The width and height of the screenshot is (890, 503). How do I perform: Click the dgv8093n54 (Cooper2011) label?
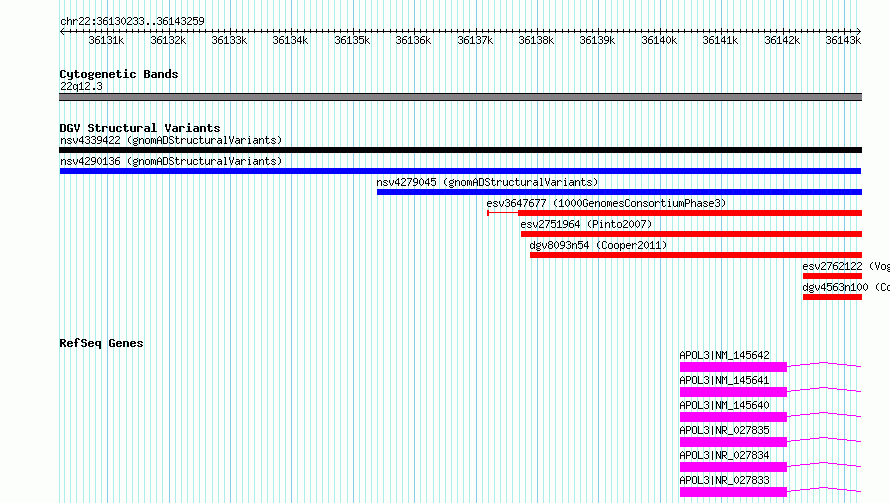pyautogui.click(x=598, y=245)
